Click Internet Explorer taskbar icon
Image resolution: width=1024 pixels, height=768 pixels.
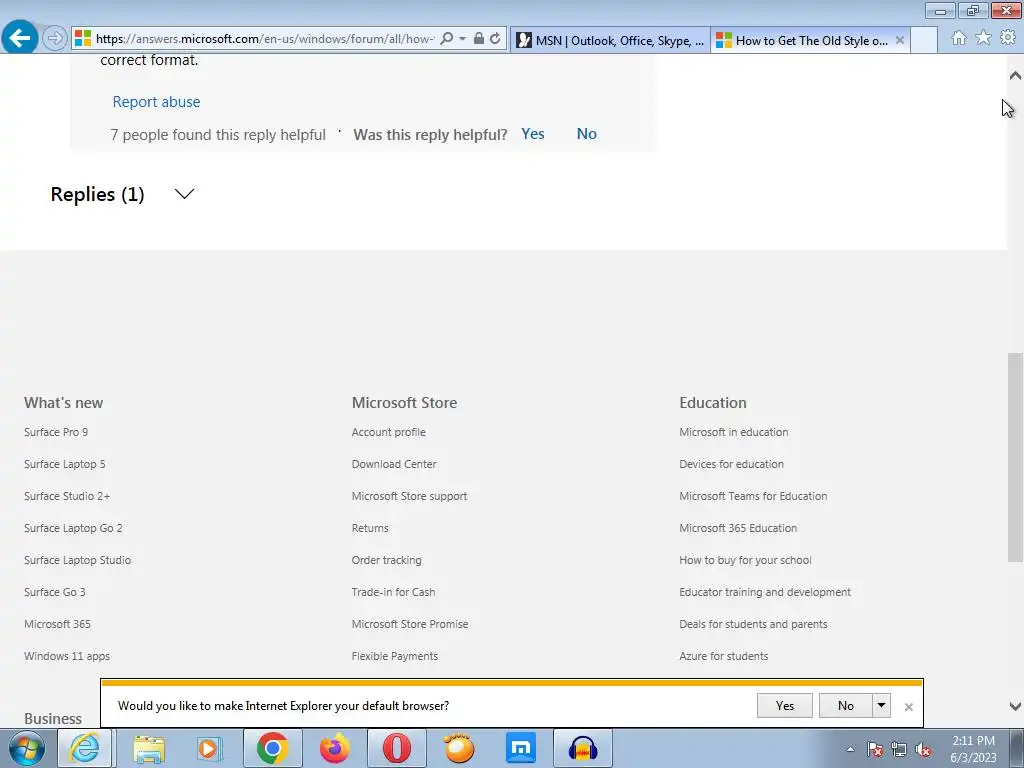pos(85,748)
